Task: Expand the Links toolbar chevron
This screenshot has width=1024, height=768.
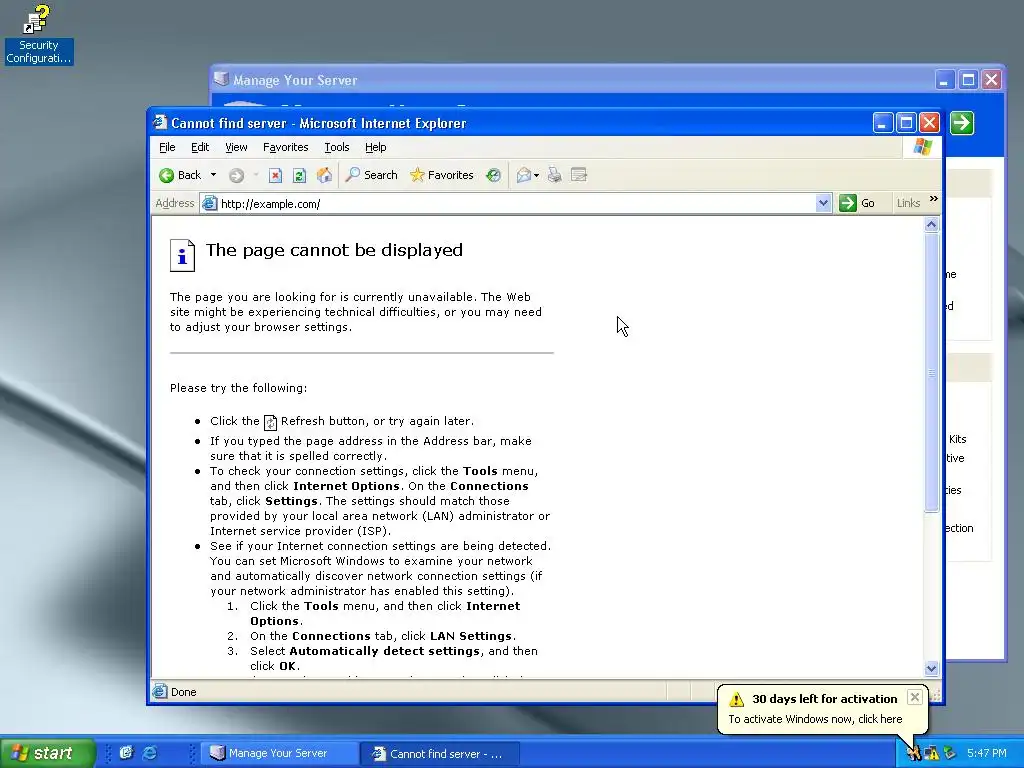Action: pyautogui.click(x=933, y=199)
